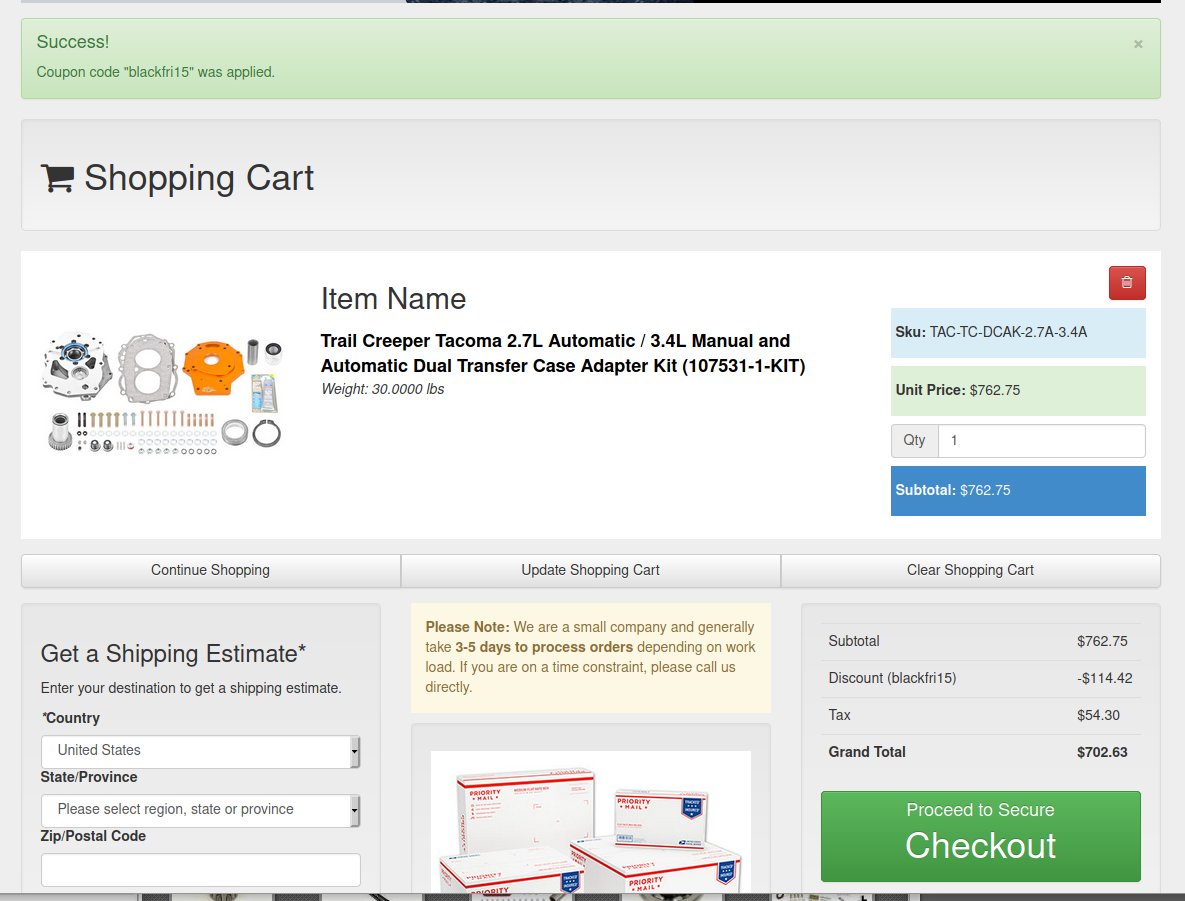The width and height of the screenshot is (1185, 901).
Task: Click the Discount (blackfri15) row label
Action: 892,678
